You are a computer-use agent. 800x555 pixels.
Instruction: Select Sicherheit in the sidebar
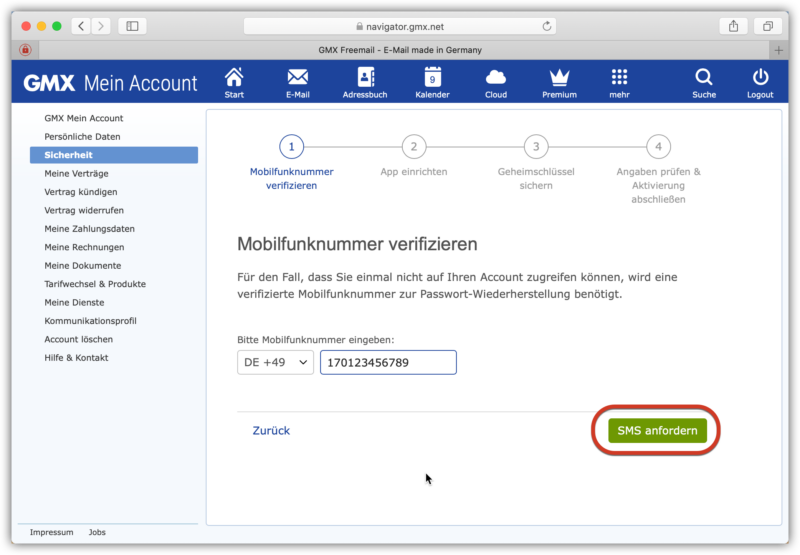[x=114, y=155]
